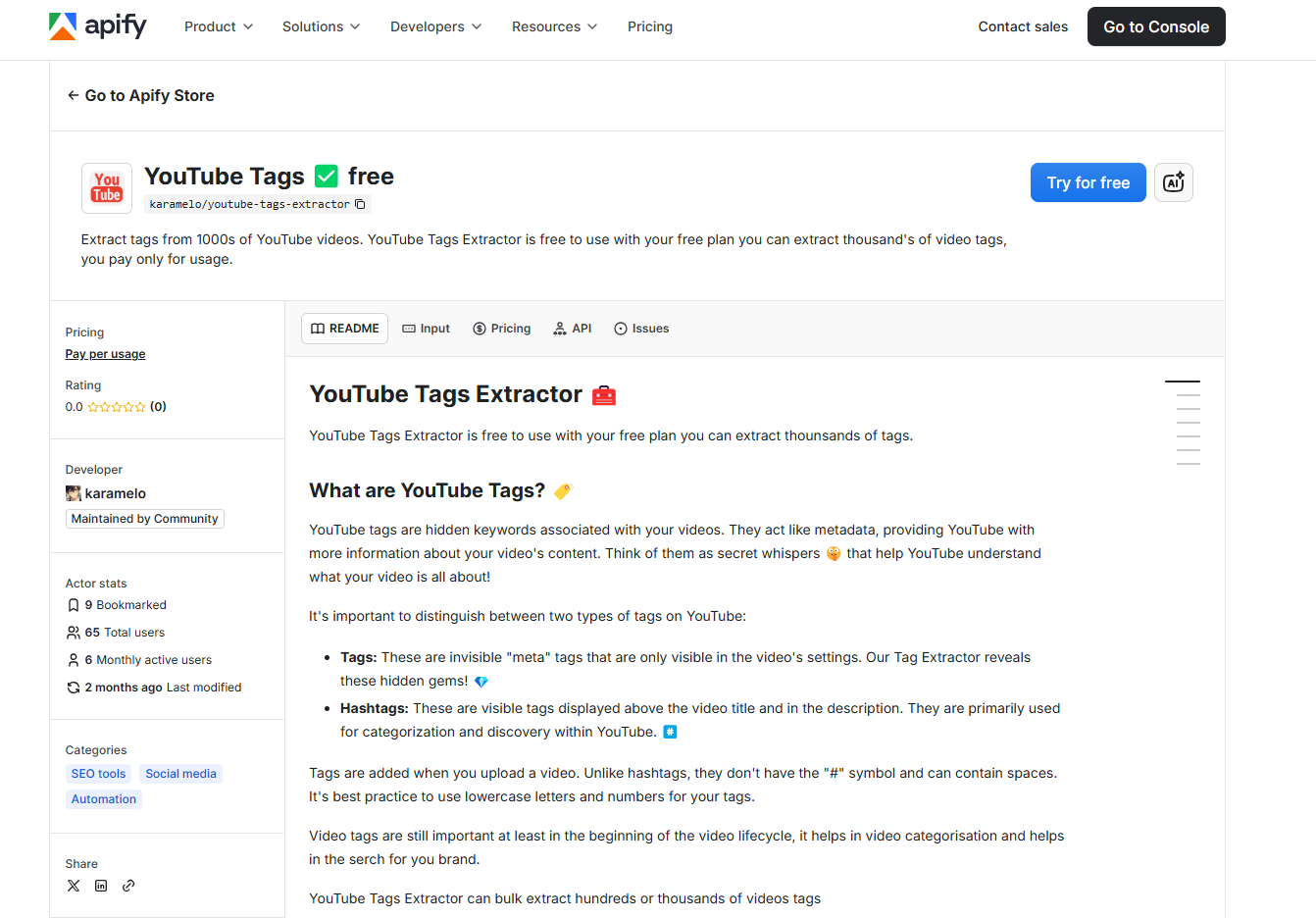
Task: Open the YouTube Tags actor thumbnail
Action: click(x=106, y=187)
